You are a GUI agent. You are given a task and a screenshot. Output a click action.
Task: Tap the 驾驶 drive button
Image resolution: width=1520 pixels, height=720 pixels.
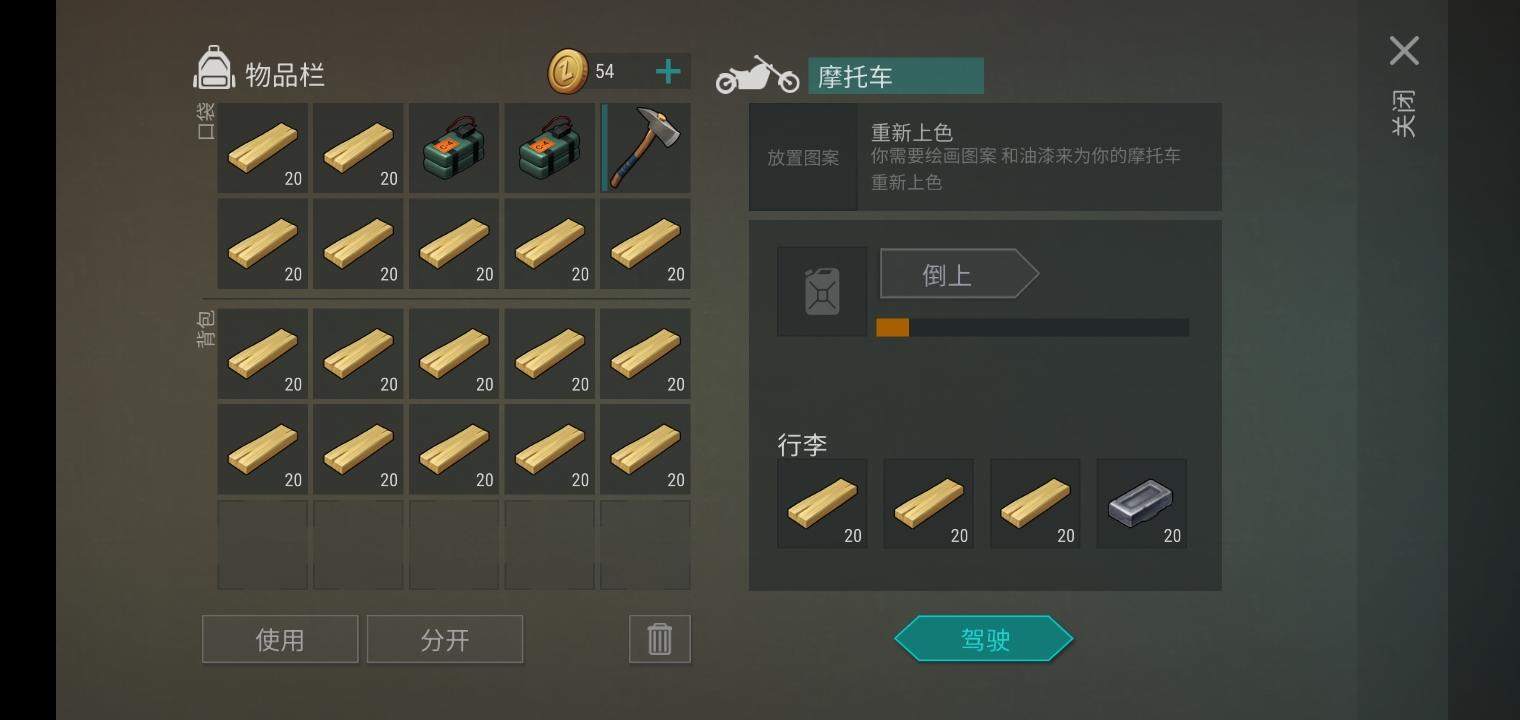pos(984,639)
